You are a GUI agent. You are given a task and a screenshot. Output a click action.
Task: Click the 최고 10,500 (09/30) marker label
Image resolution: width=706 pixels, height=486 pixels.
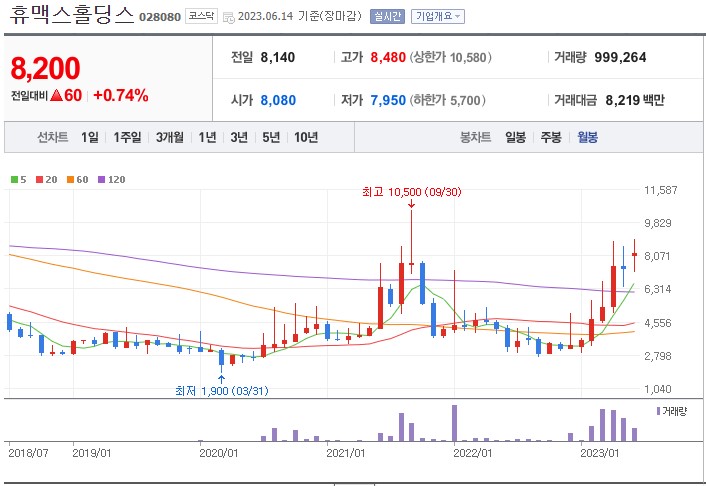[x=412, y=192]
